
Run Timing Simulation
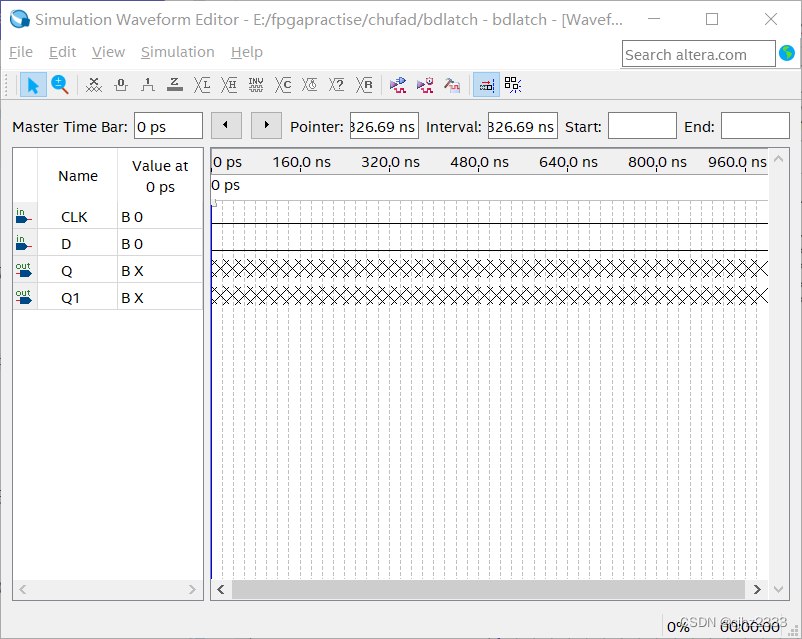point(425,85)
